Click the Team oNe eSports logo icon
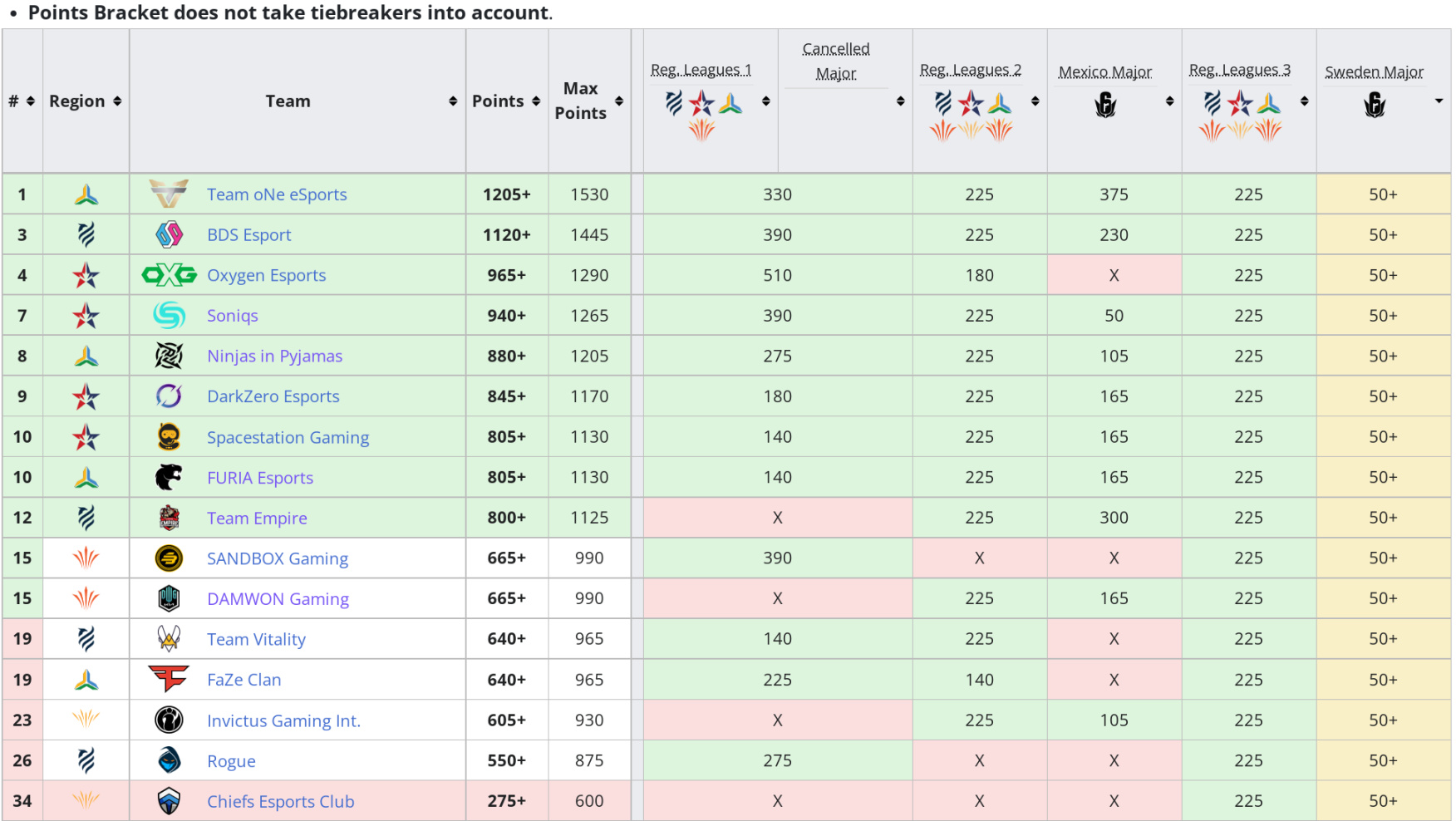 169,194
